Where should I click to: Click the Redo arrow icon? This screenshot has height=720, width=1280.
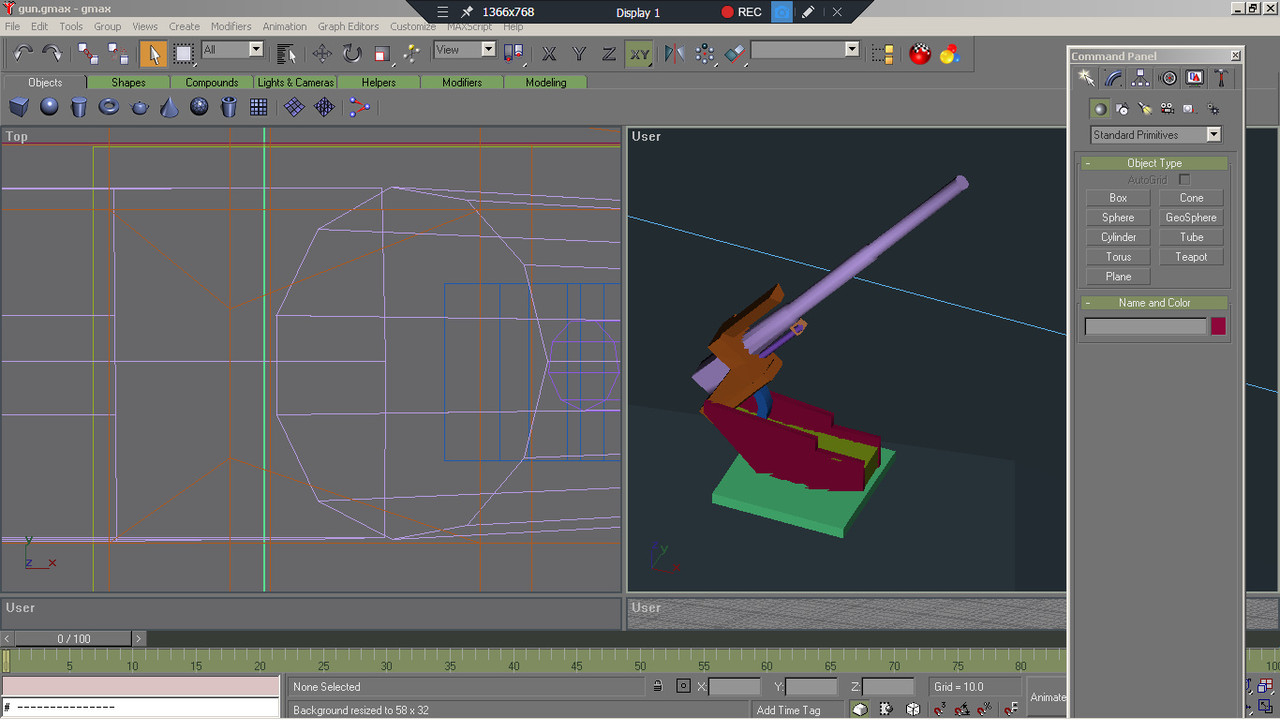(x=52, y=53)
